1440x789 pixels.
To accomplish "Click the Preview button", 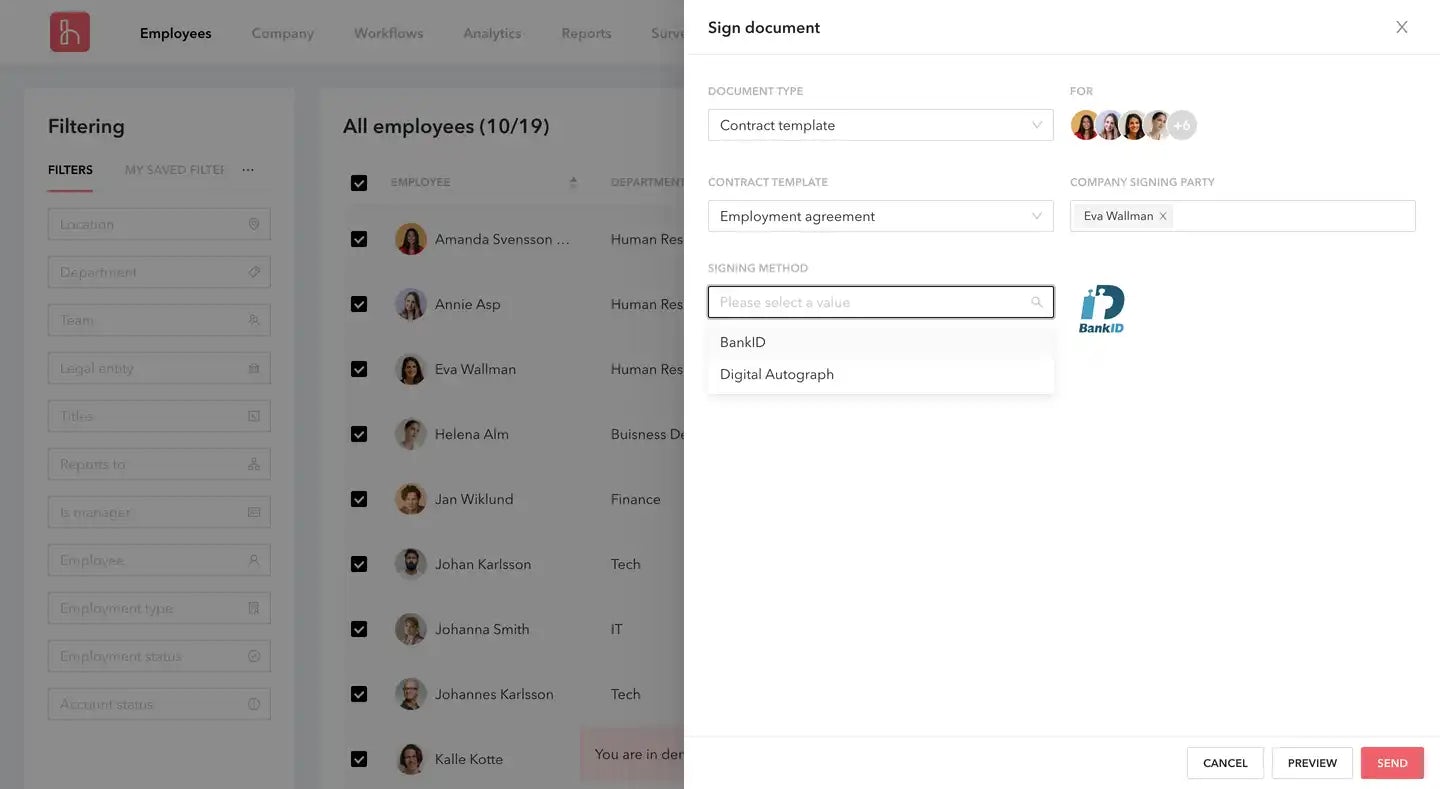I will [1312, 763].
